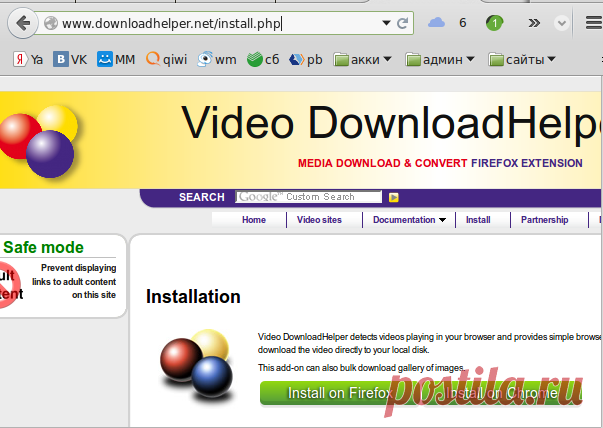603x428 pixels.
Task: Open the MM bookmark
Action: (x=116, y=60)
